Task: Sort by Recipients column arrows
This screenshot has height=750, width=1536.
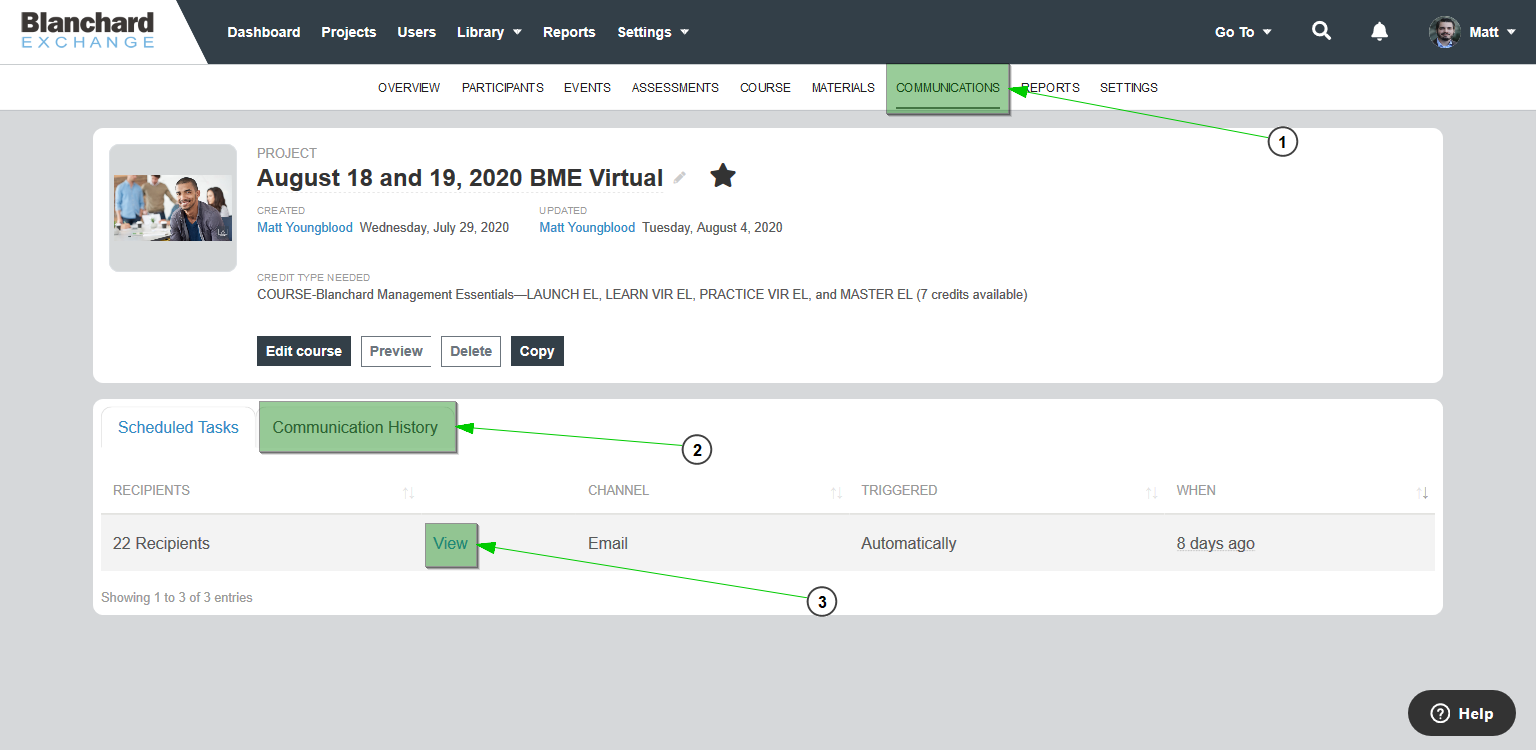Action: (x=408, y=492)
